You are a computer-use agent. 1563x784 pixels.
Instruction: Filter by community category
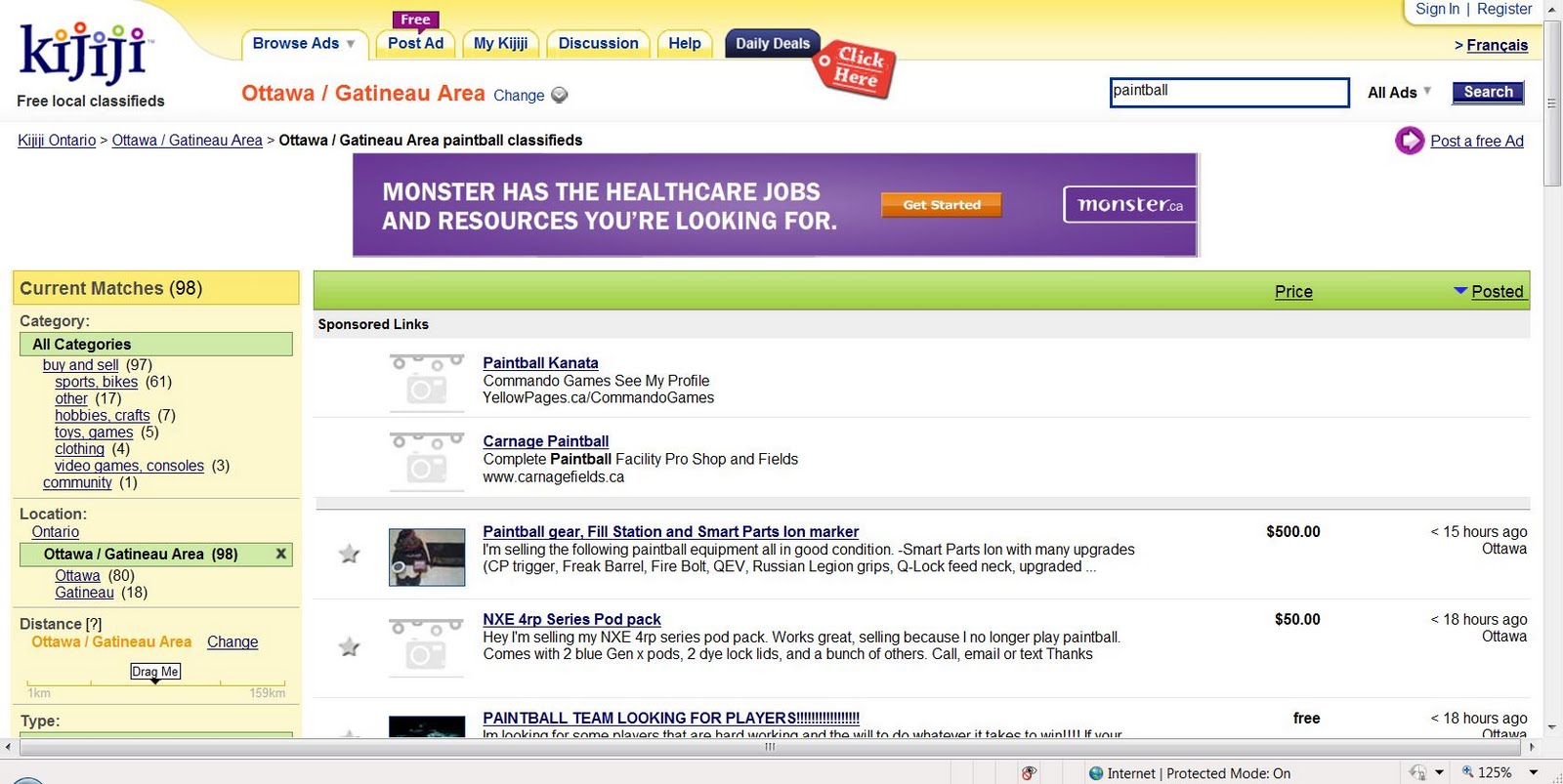point(77,482)
